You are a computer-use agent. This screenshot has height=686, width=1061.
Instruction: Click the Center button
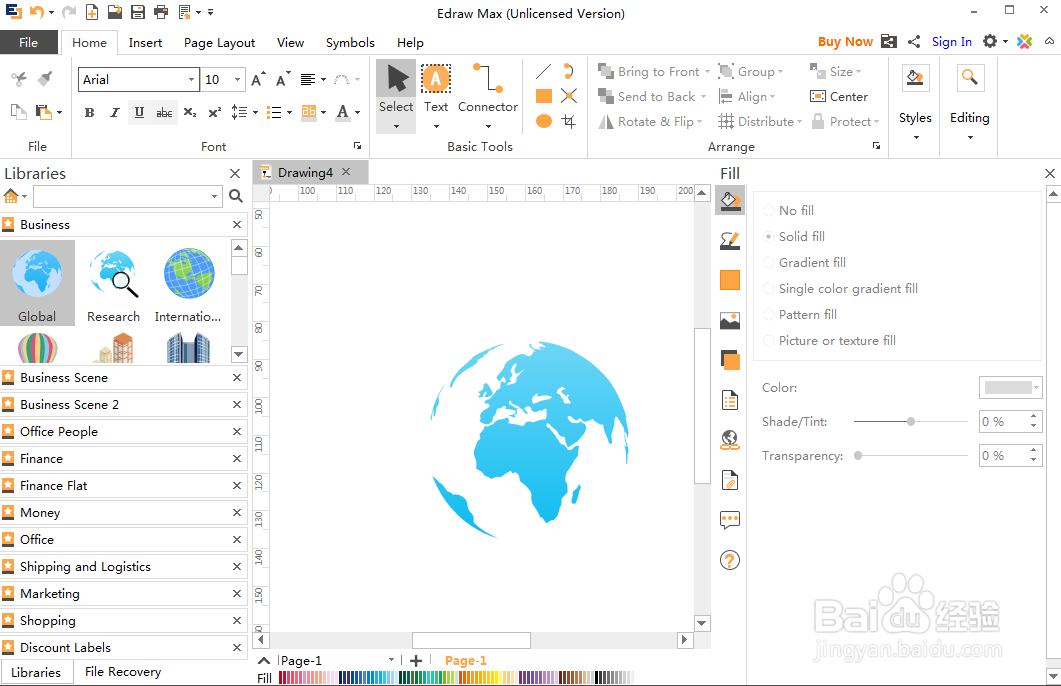coord(839,97)
